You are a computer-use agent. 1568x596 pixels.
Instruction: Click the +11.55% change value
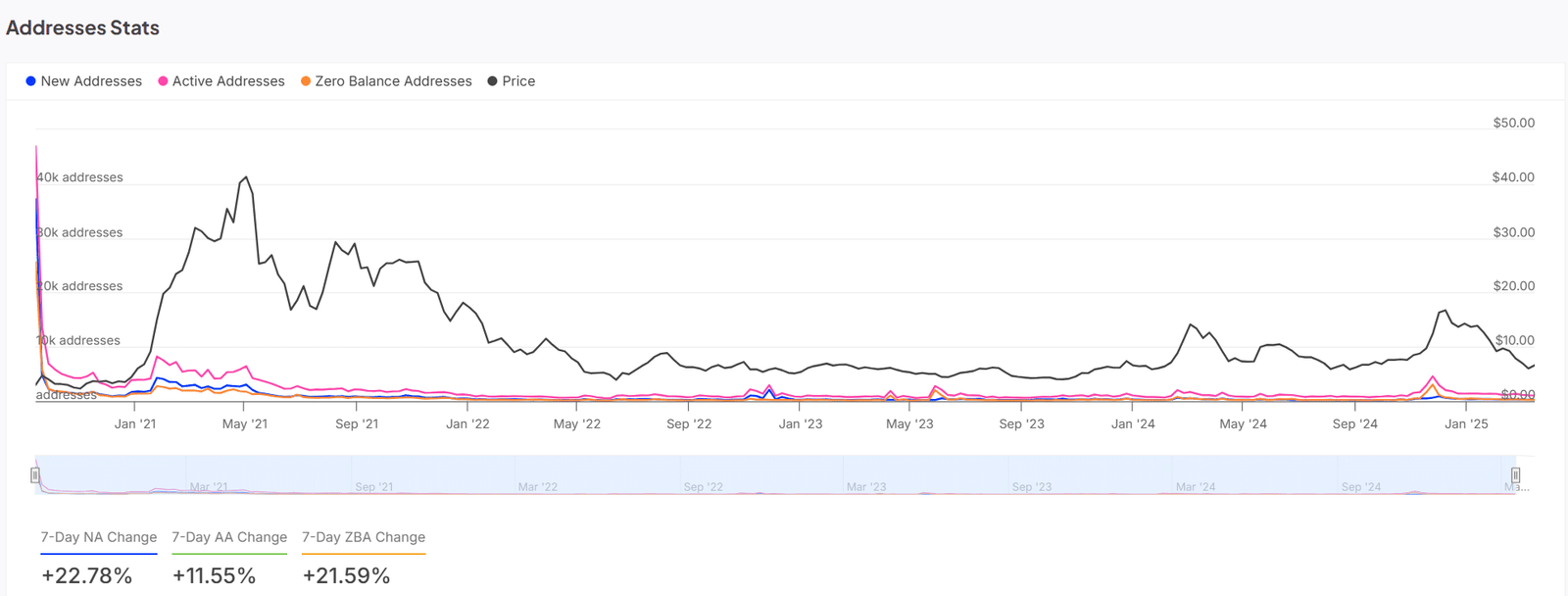point(214,575)
